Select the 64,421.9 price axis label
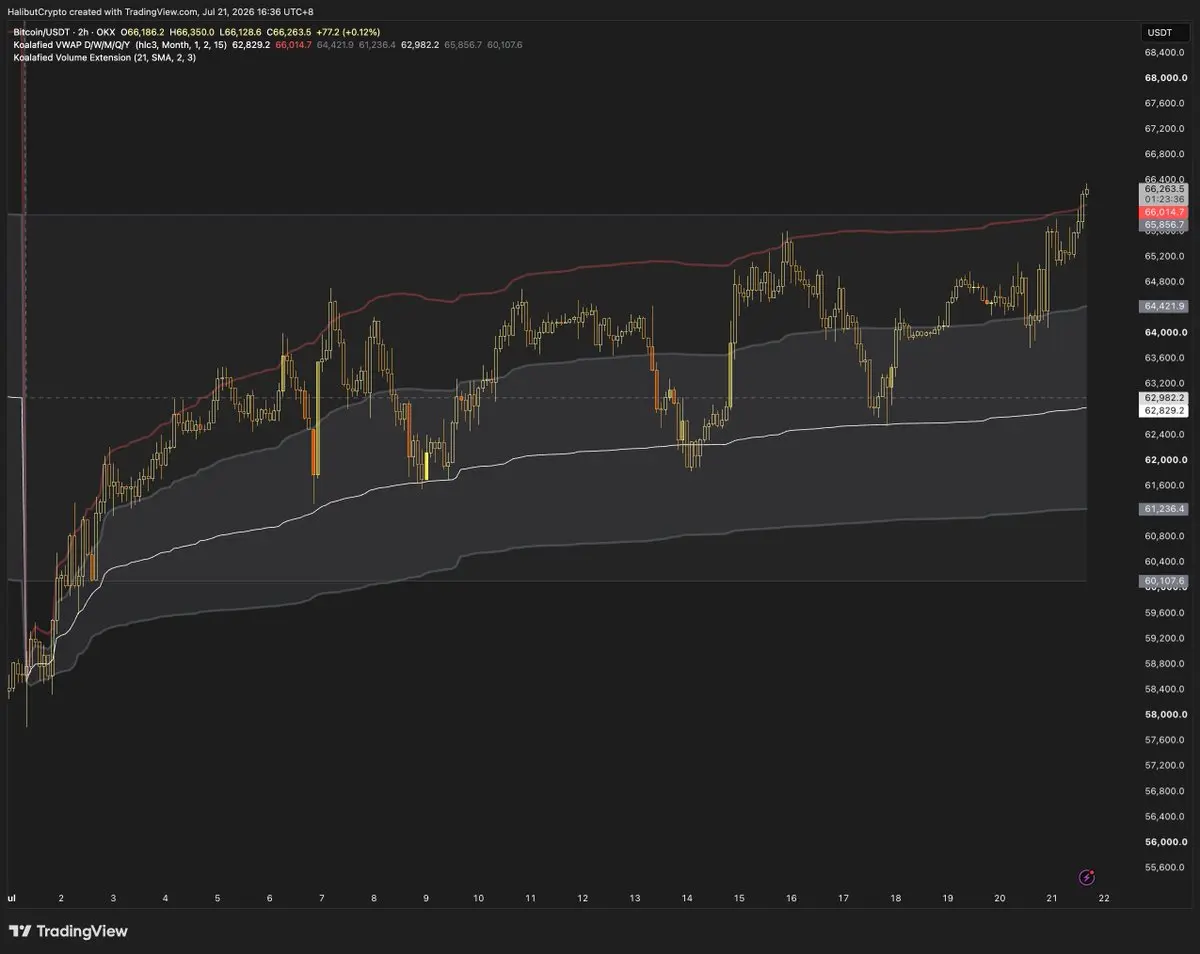 (x=1164, y=306)
